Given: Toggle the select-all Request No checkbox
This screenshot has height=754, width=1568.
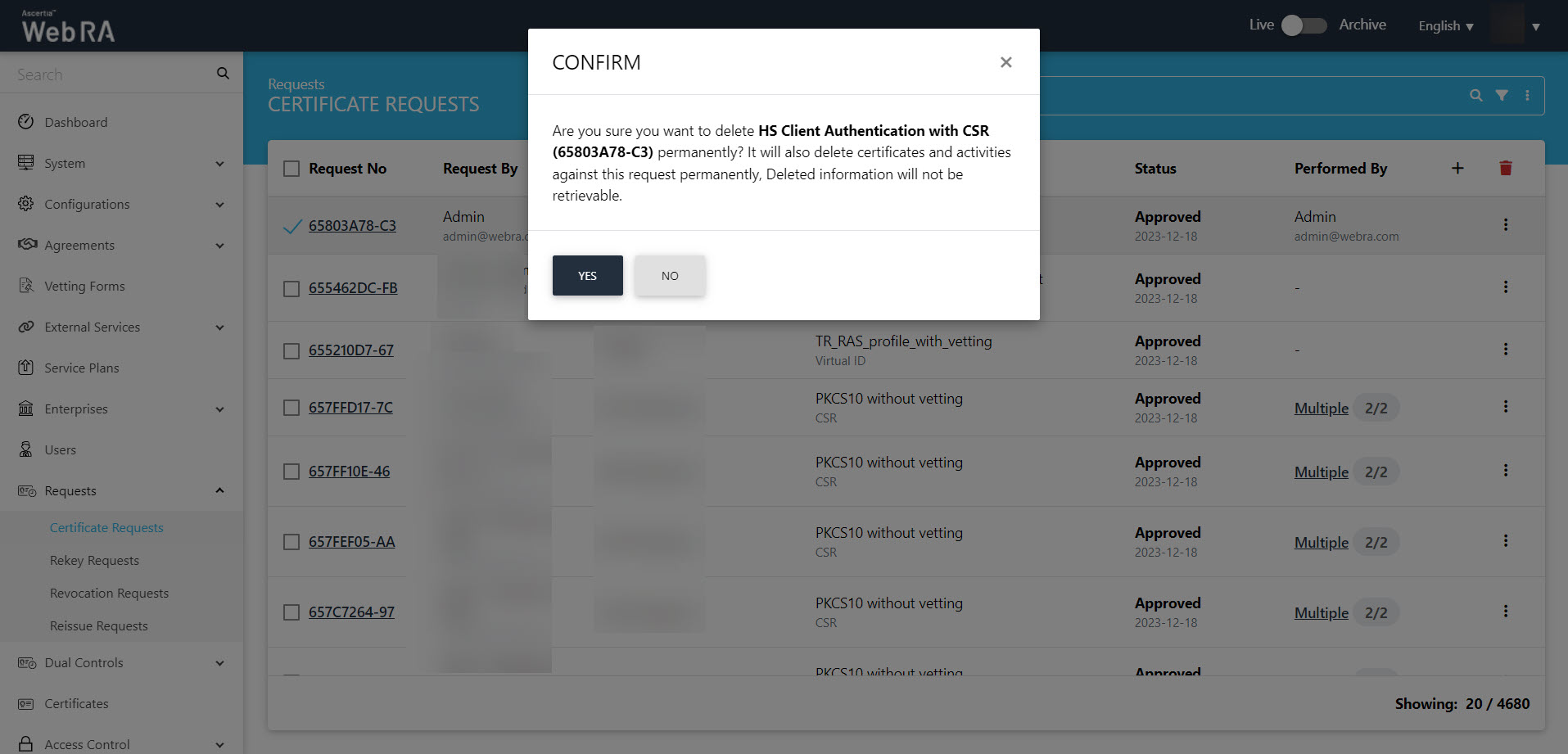Looking at the screenshot, I should pyautogui.click(x=291, y=169).
